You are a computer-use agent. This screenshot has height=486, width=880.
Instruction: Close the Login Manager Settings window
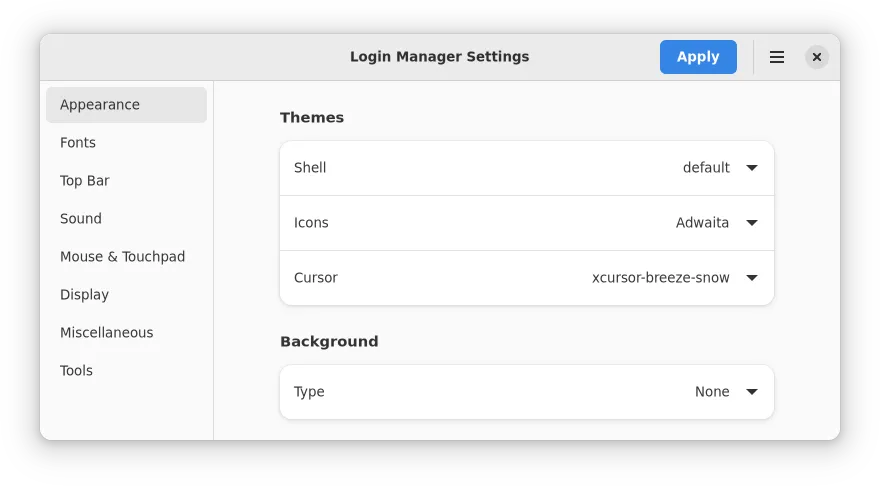point(817,57)
